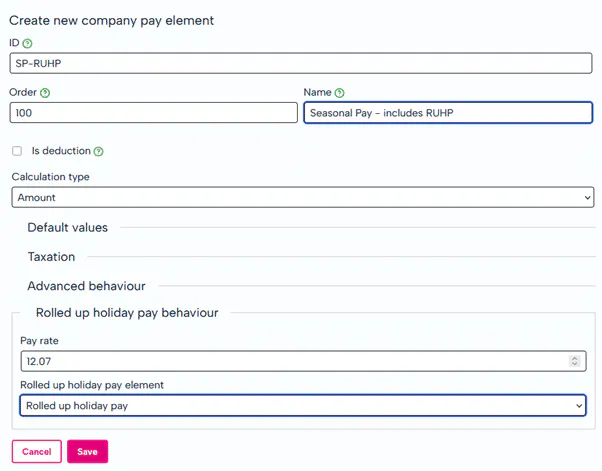
Task: Expand the Default values section
Action: tap(67, 228)
